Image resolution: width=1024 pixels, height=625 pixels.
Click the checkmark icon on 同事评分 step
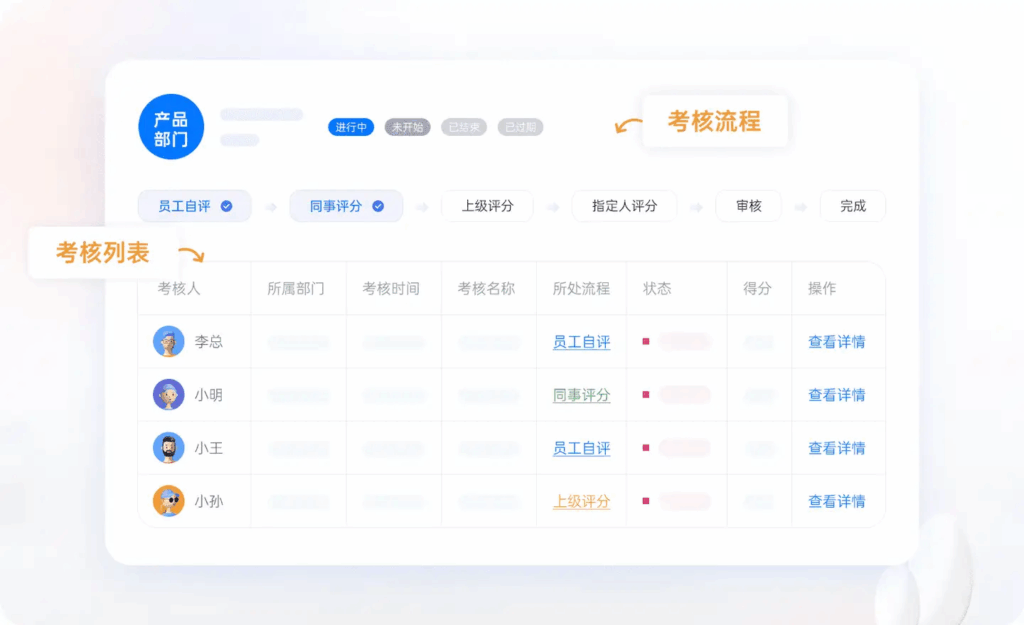coord(378,206)
